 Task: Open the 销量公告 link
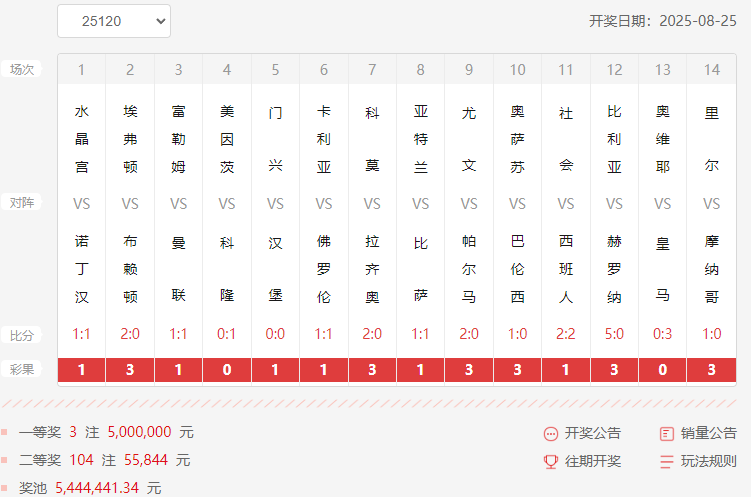(708, 433)
